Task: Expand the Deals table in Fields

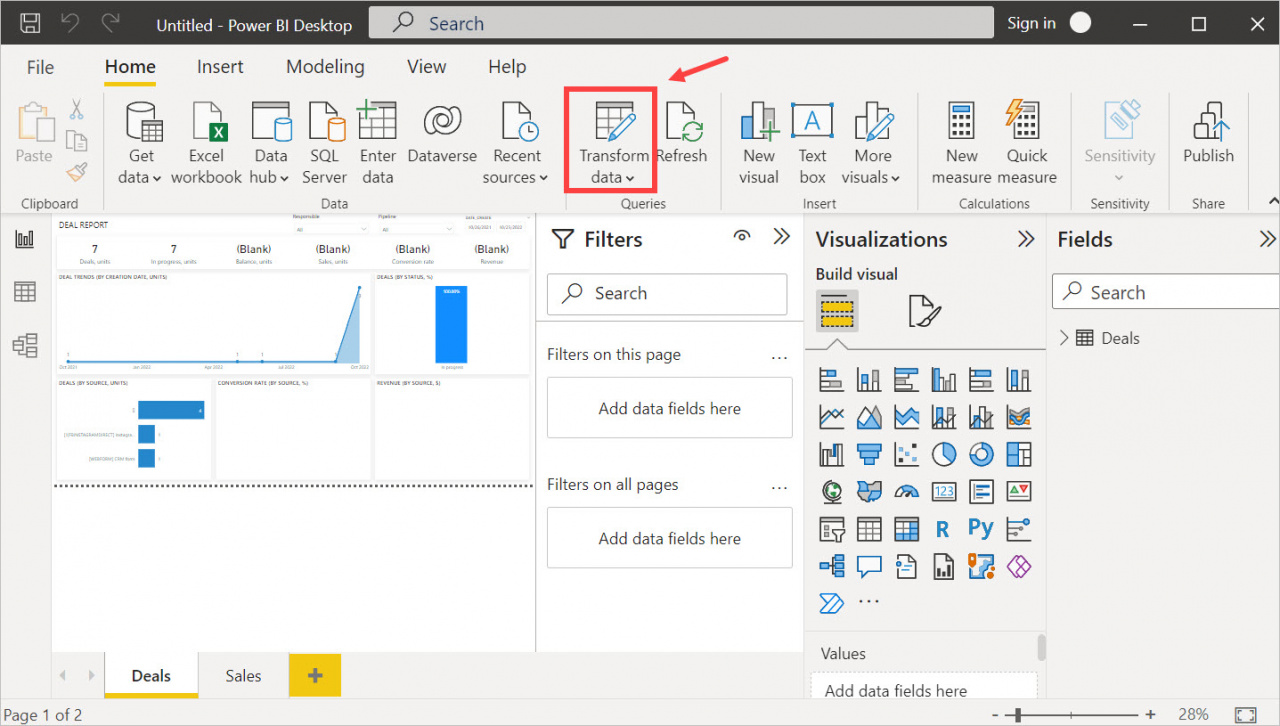Action: (1064, 338)
